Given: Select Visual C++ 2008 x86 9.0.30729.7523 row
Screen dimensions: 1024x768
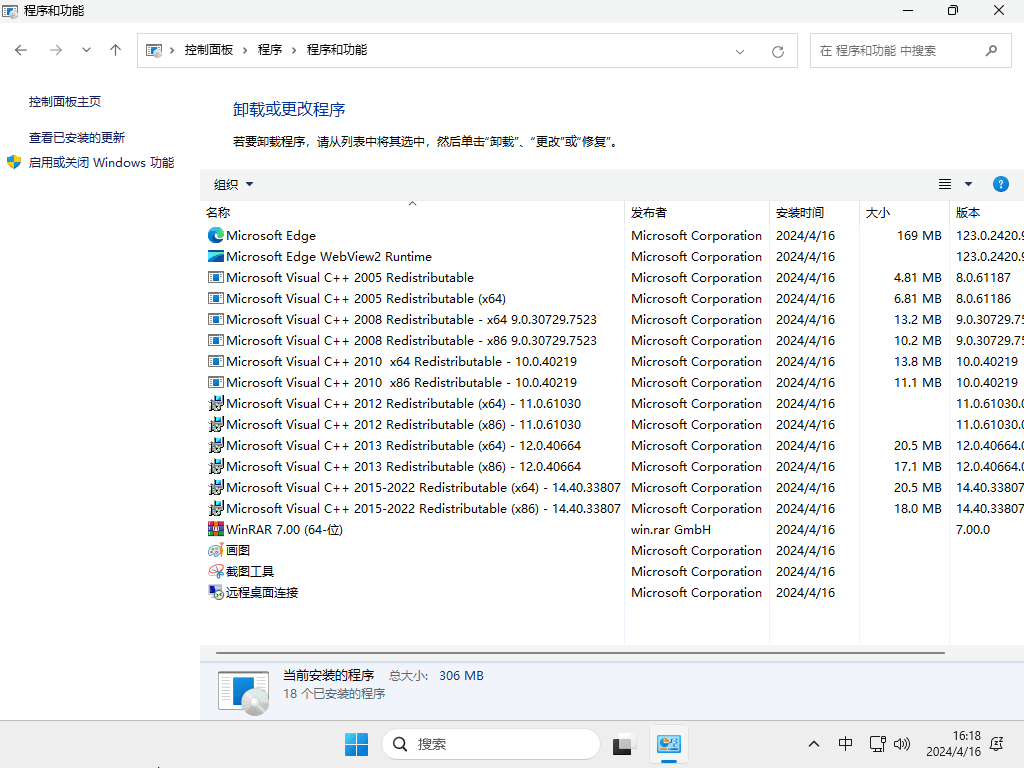Looking at the screenshot, I should (x=612, y=340).
